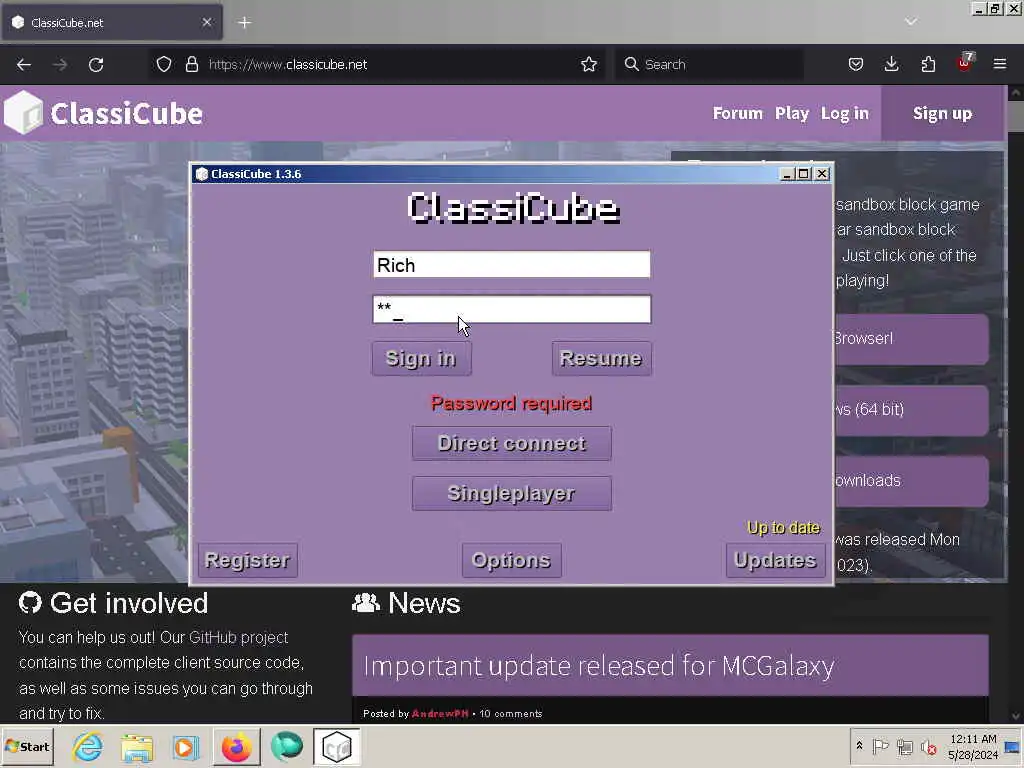
Task: Open the Log in menu link
Action: [844, 113]
